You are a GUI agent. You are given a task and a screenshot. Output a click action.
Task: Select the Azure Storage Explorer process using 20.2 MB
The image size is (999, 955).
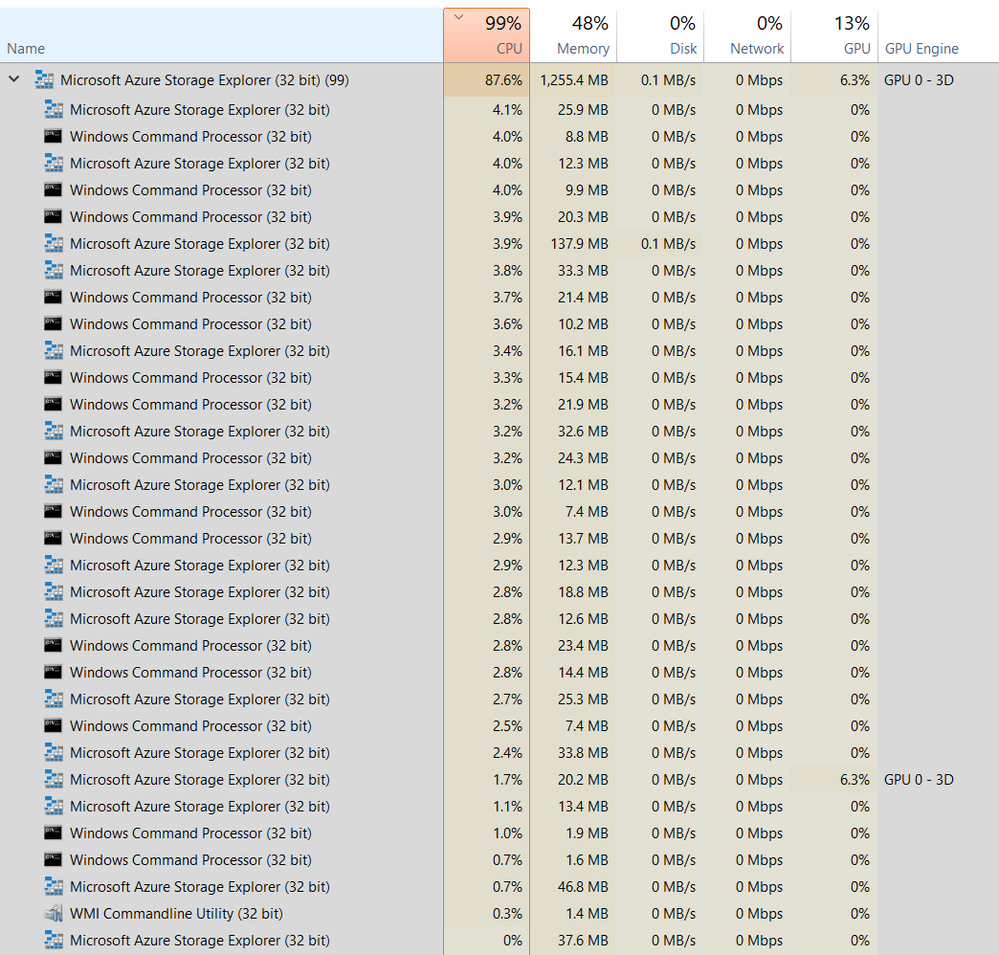coord(199,779)
